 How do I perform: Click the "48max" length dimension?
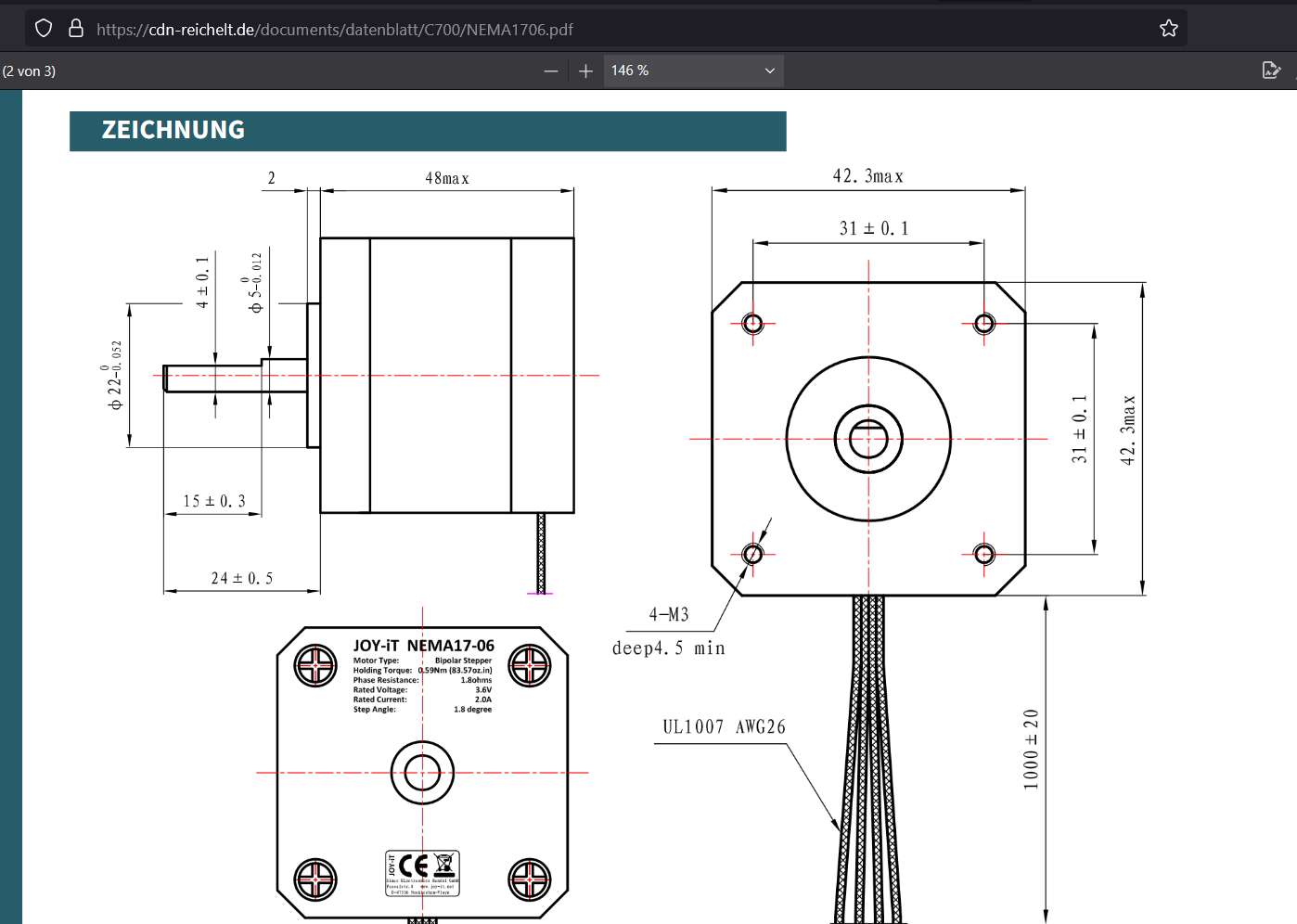click(447, 178)
